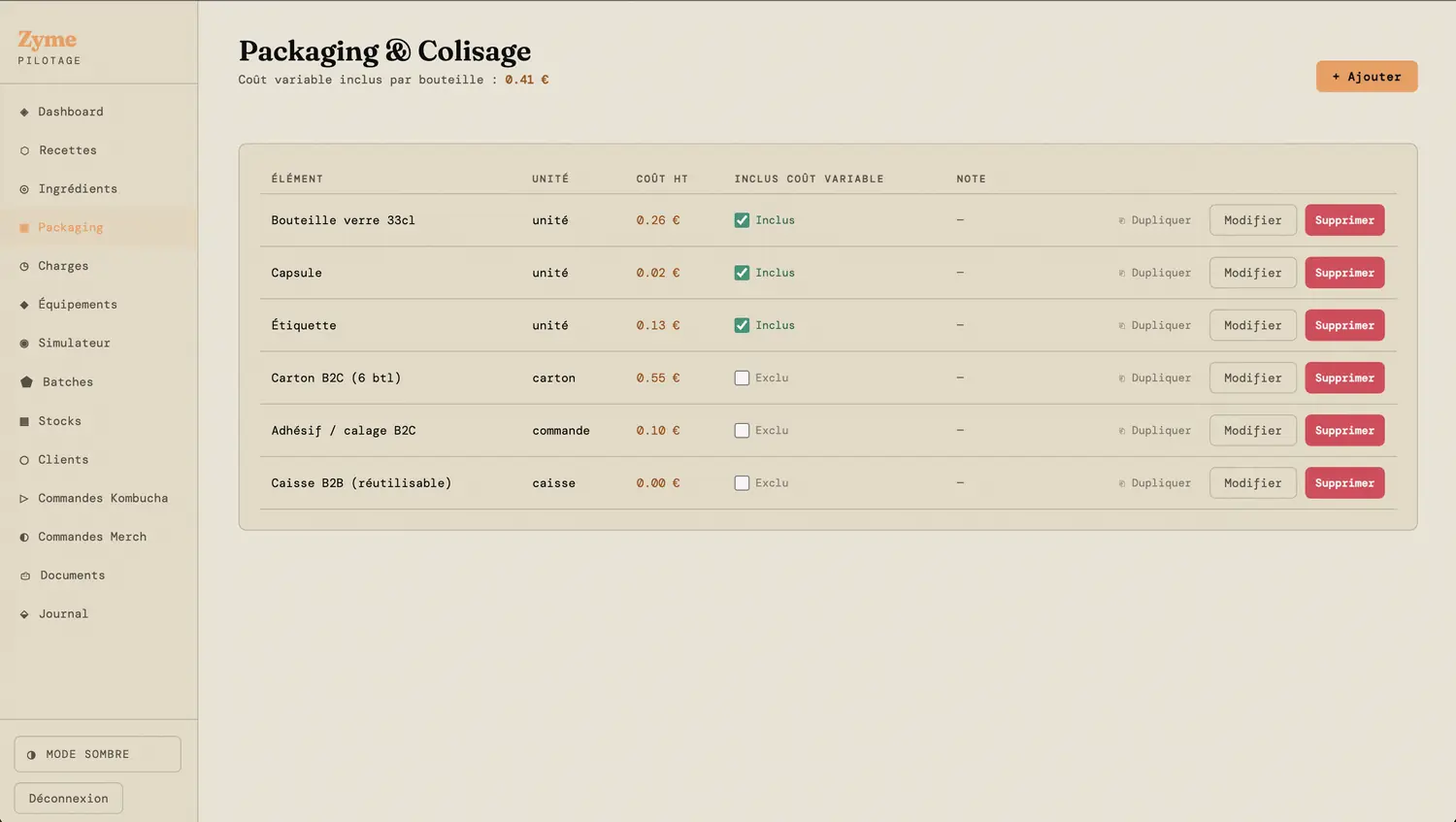Click Supprimer for Adhésif / calage B2C
The width and height of the screenshot is (1456, 822).
point(1344,430)
